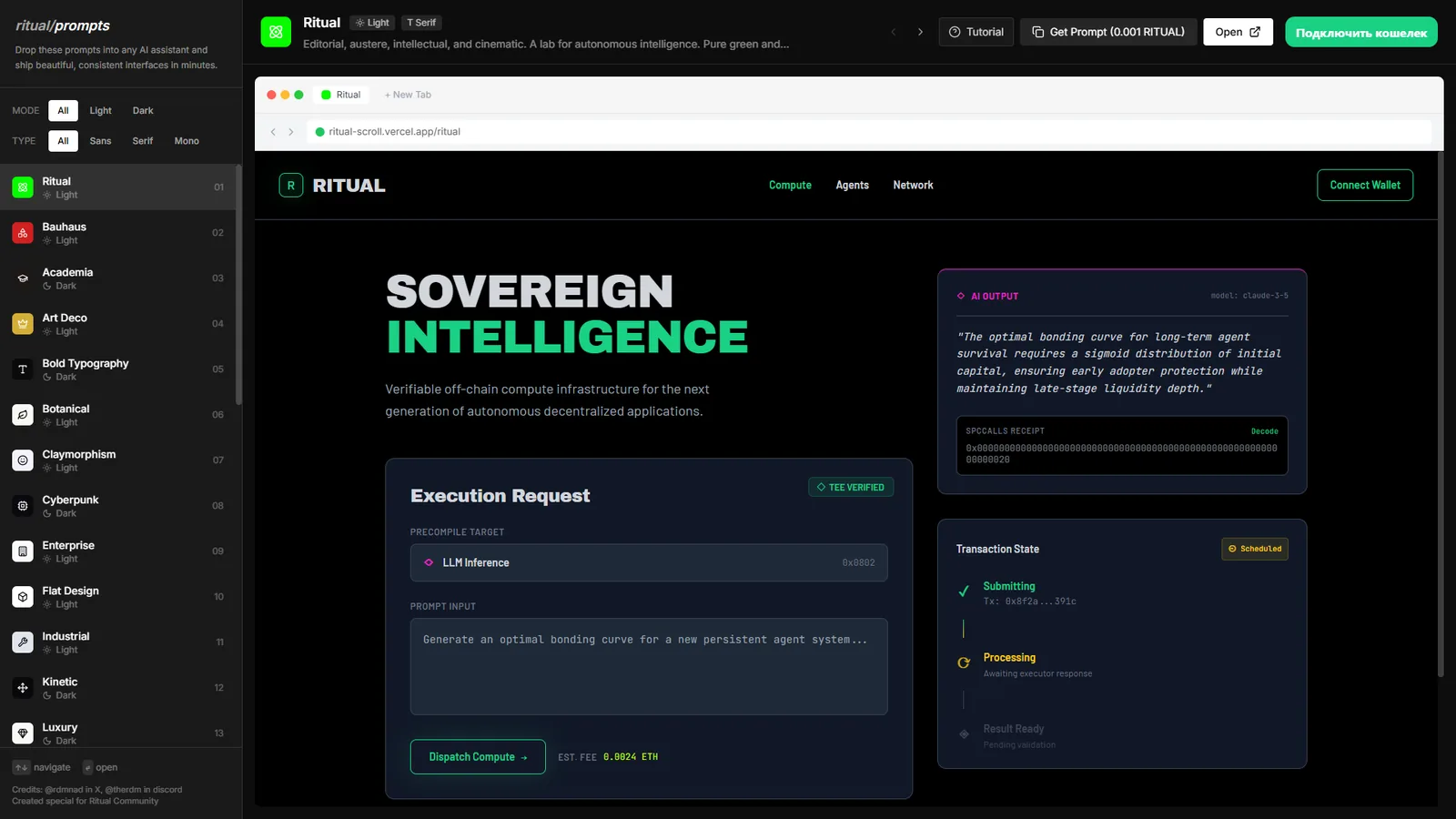Set MODE filter to Light
The width and height of the screenshot is (1456, 819).
100,111
